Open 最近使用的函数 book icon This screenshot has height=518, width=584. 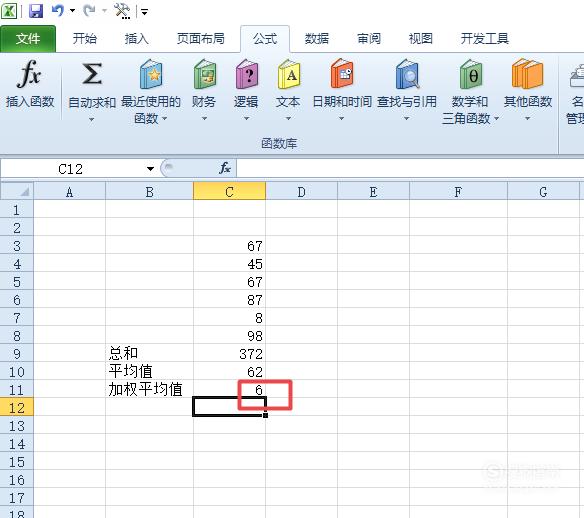(x=151, y=74)
